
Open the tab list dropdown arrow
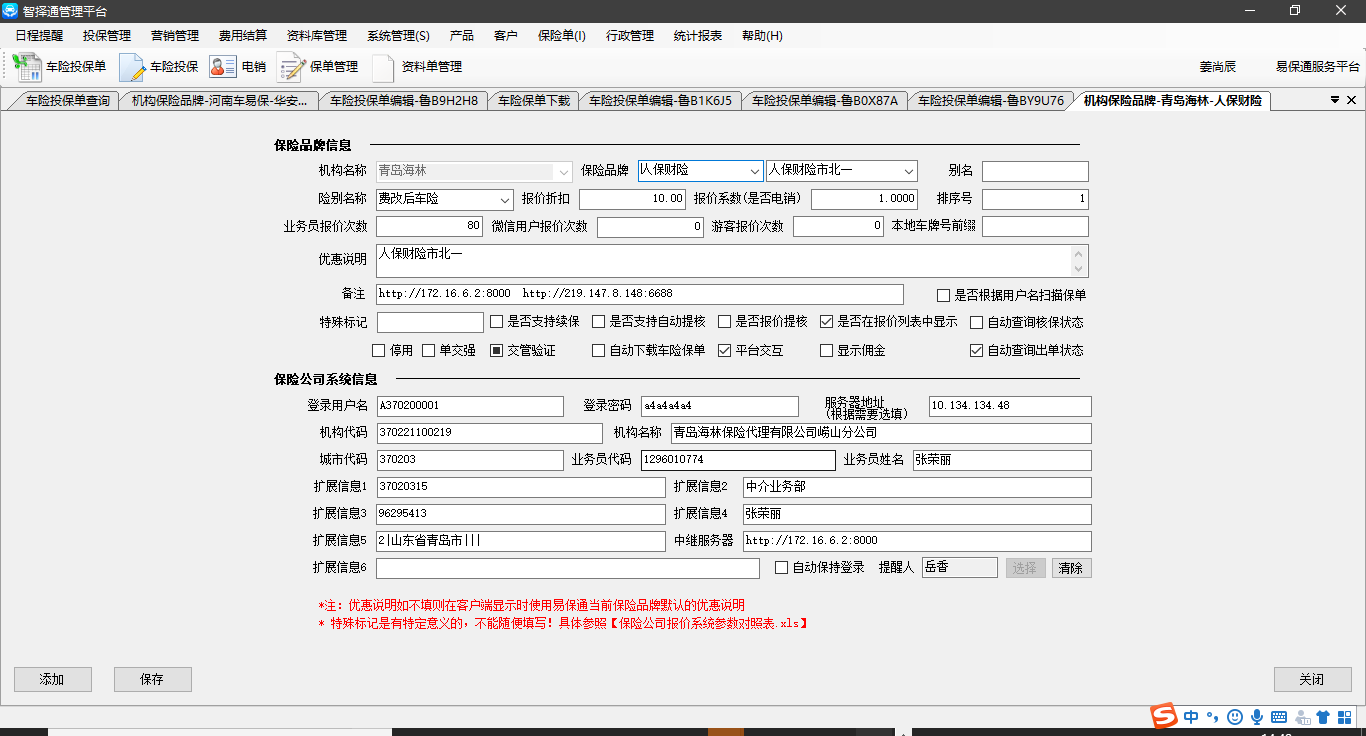(1335, 100)
